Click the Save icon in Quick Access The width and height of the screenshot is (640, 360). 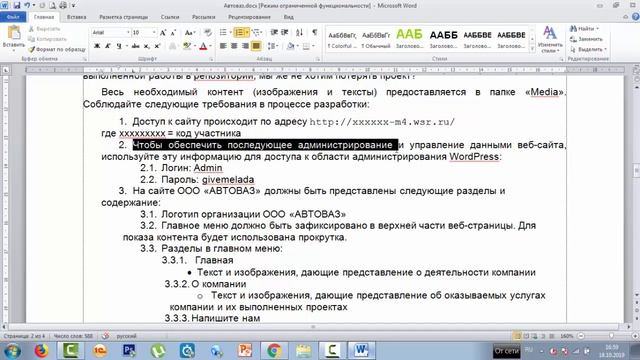pos(17,5)
